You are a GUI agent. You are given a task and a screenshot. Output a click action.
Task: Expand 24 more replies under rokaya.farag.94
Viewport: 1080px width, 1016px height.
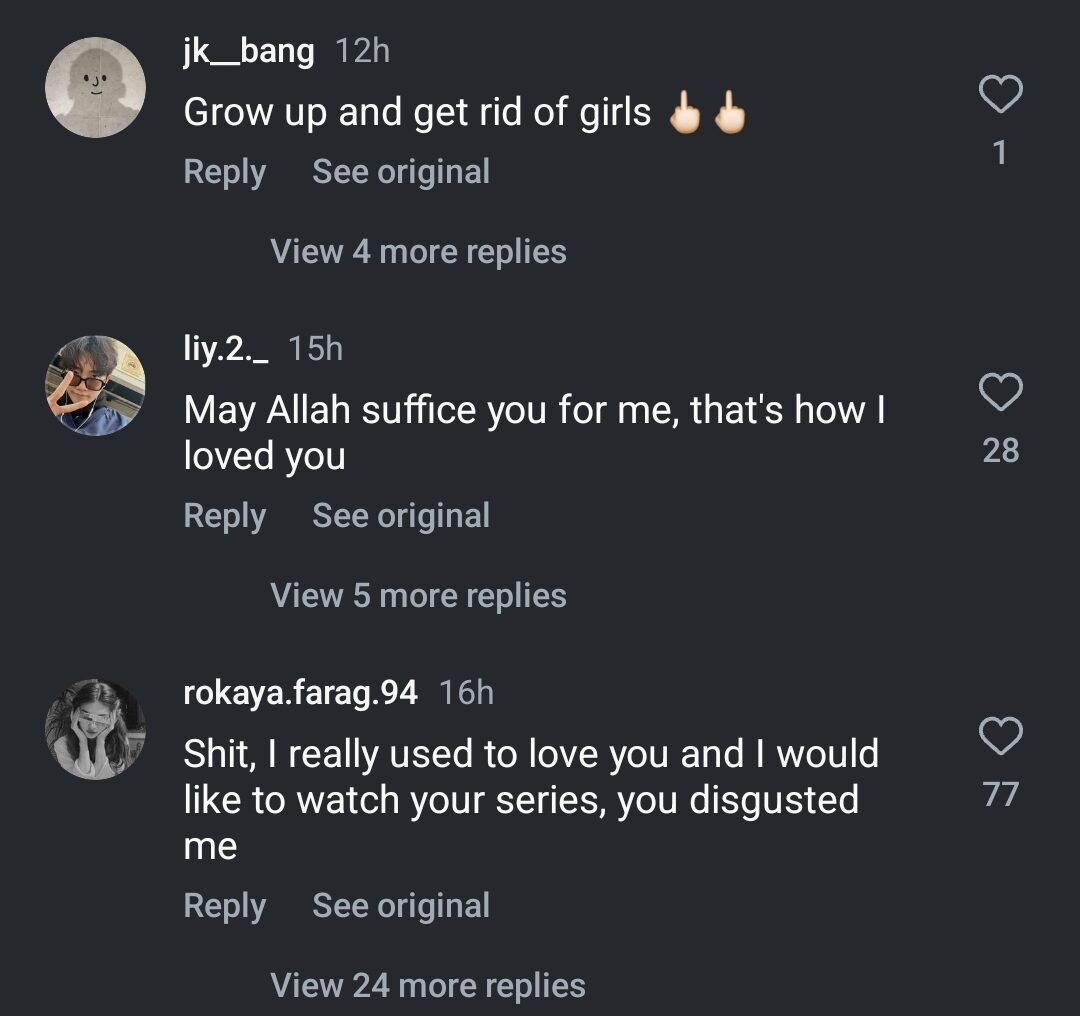(x=427, y=985)
